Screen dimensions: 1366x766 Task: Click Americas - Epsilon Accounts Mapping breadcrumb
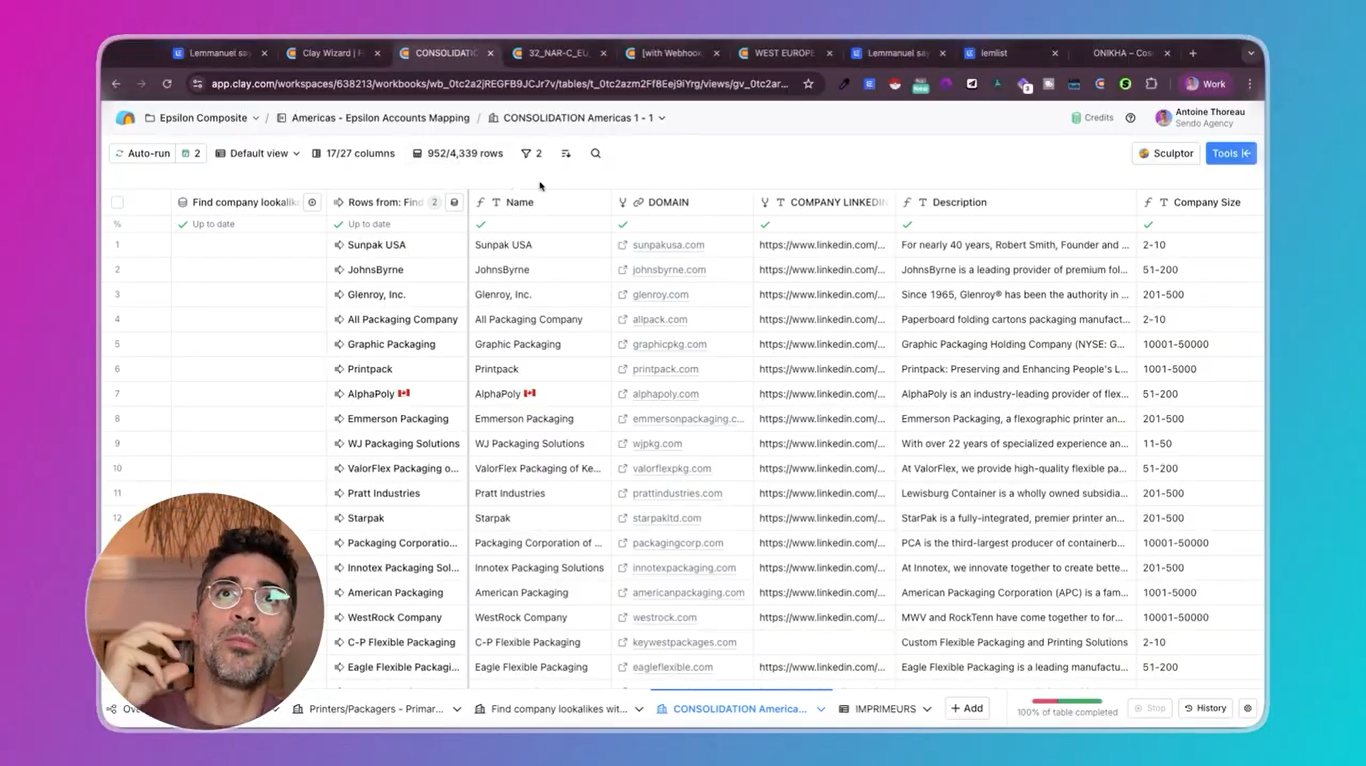point(372,118)
